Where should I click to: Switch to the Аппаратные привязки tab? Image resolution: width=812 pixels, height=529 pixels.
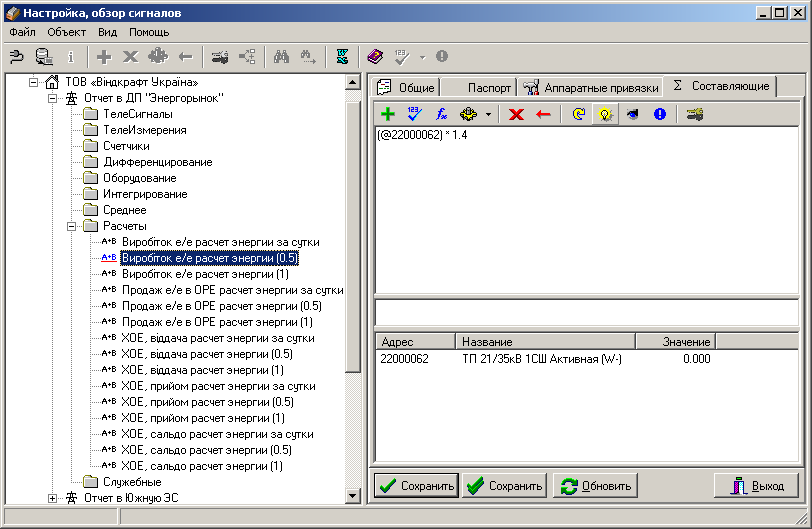click(591, 87)
